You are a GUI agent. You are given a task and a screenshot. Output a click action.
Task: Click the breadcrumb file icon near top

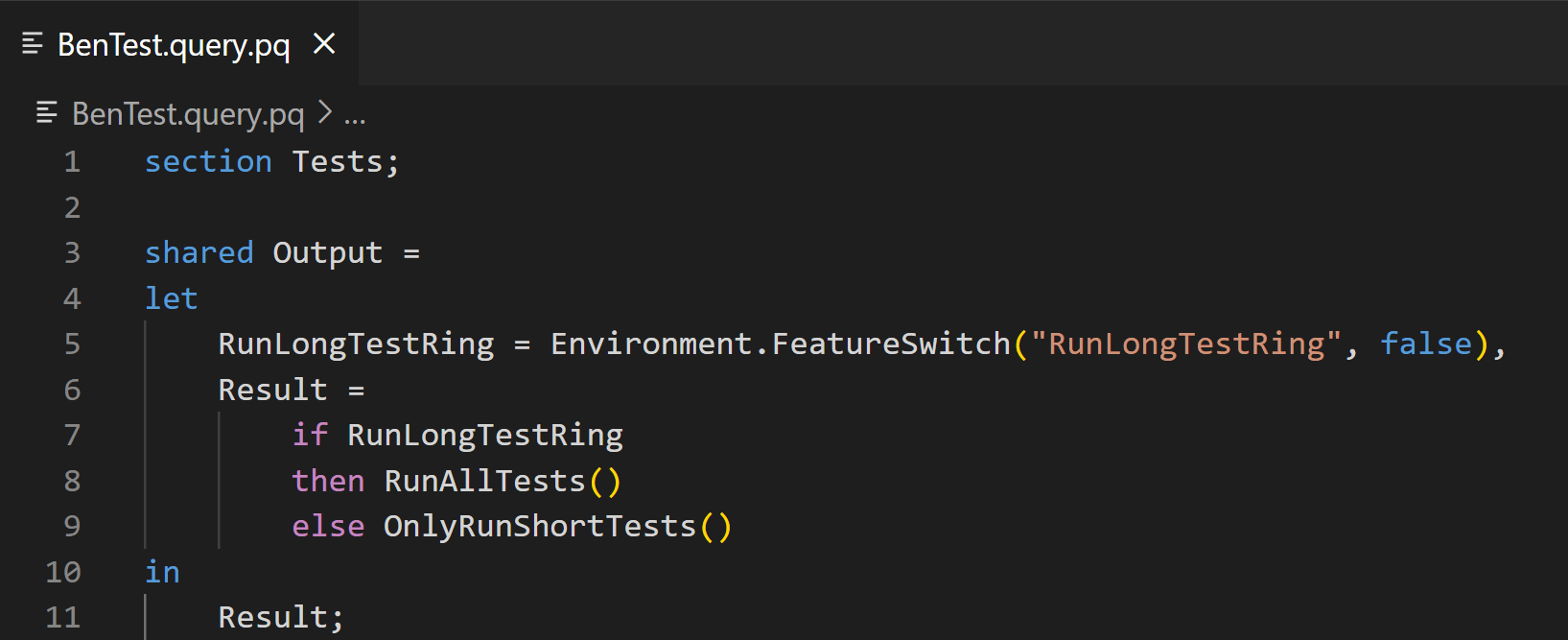(x=46, y=113)
